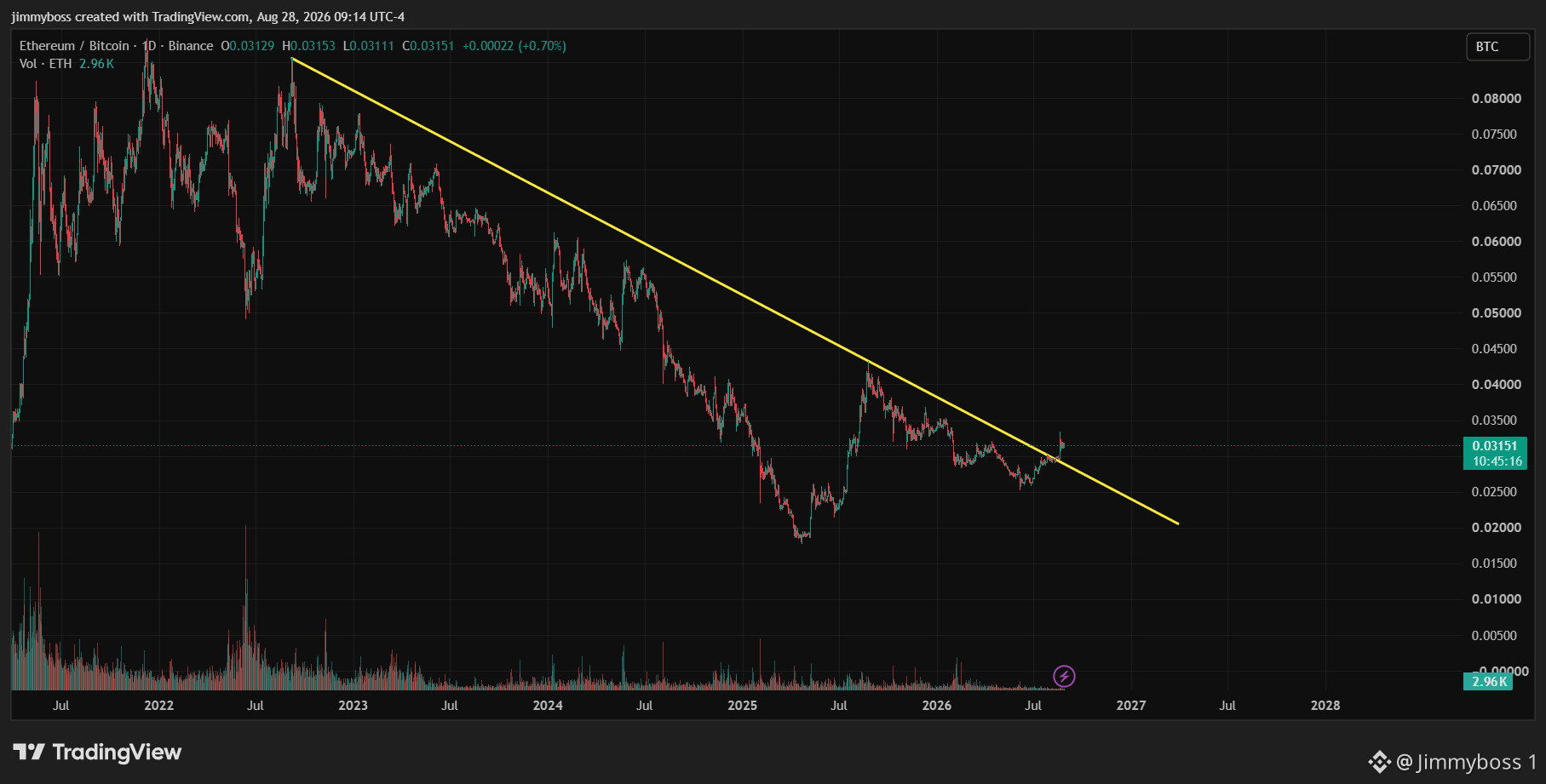1546x784 pixels.
Task: Click the Binance exchange label in the legend
Action: click(x=191, y=46)
